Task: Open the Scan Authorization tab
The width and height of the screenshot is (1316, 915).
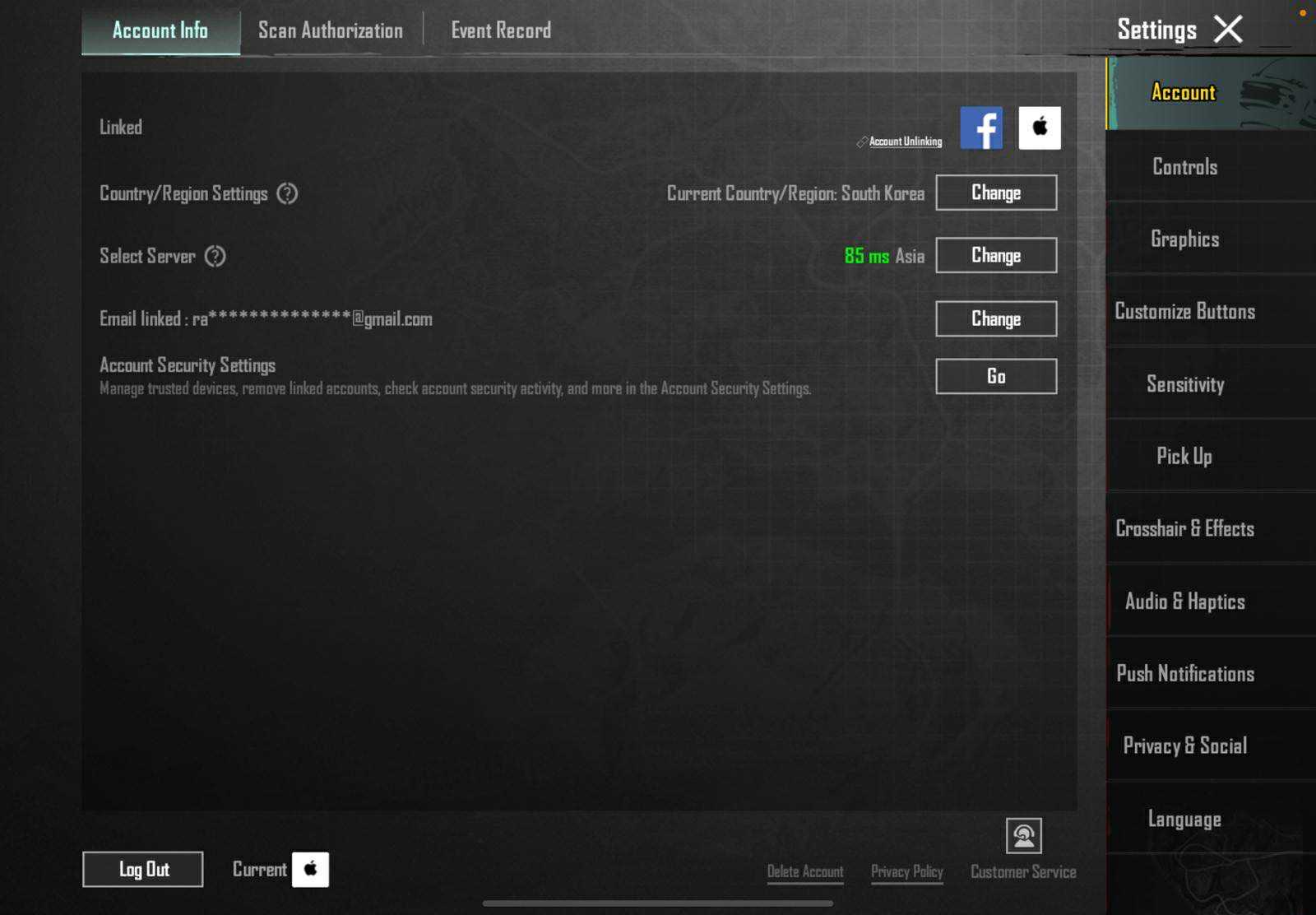Action: click(x=331, y=31)
